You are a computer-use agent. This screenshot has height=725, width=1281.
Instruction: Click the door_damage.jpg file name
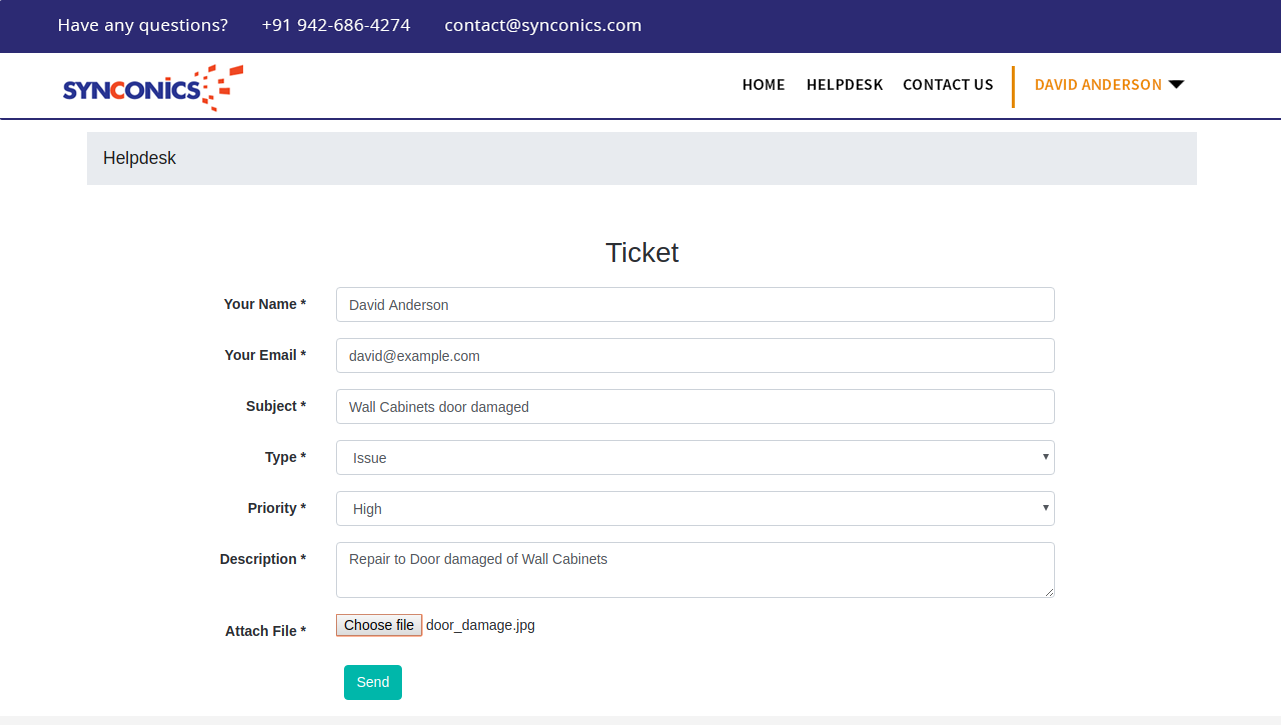(x=480, y=625)
